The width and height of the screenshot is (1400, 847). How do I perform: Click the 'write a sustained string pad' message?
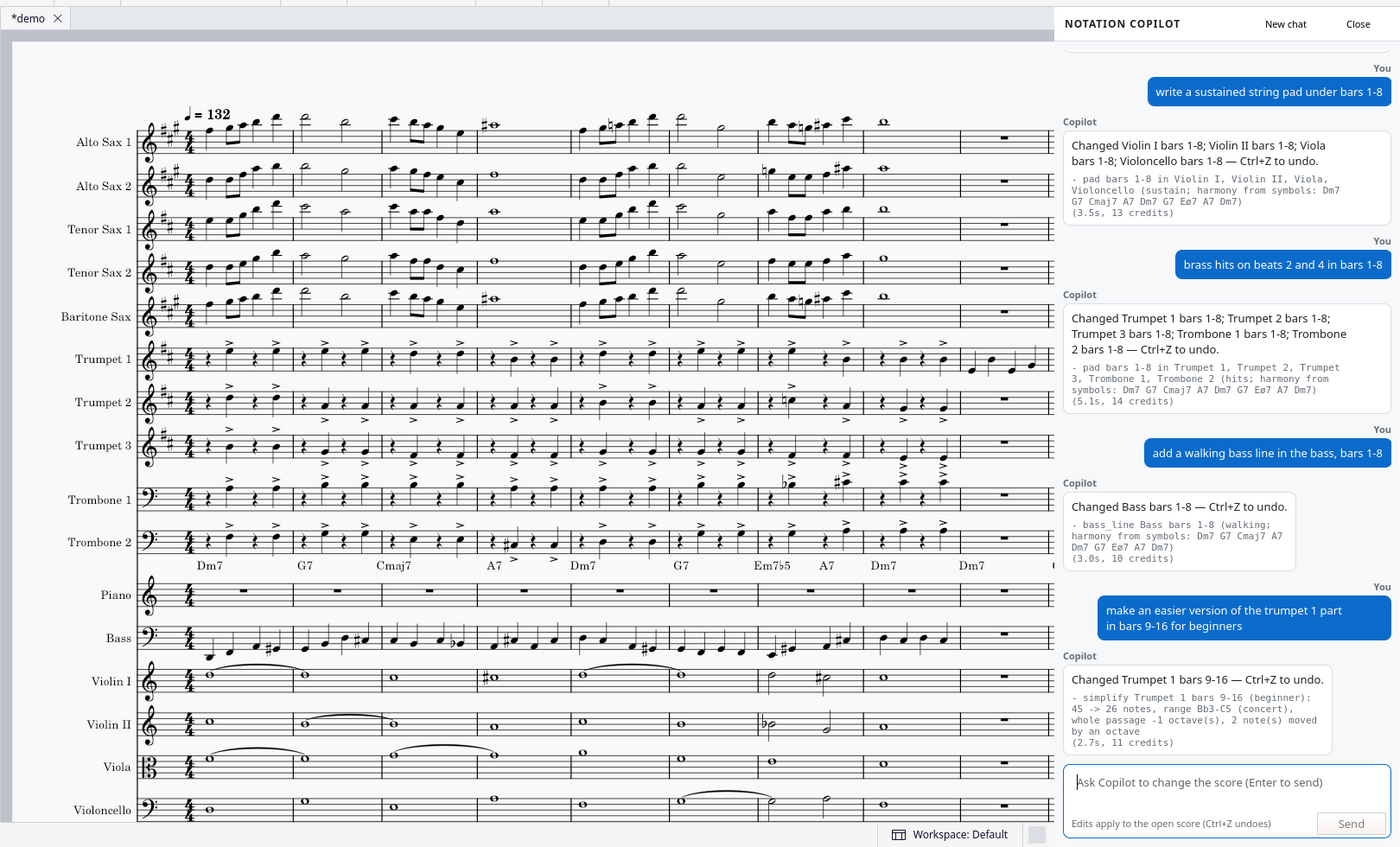[x=1269, y=92]
